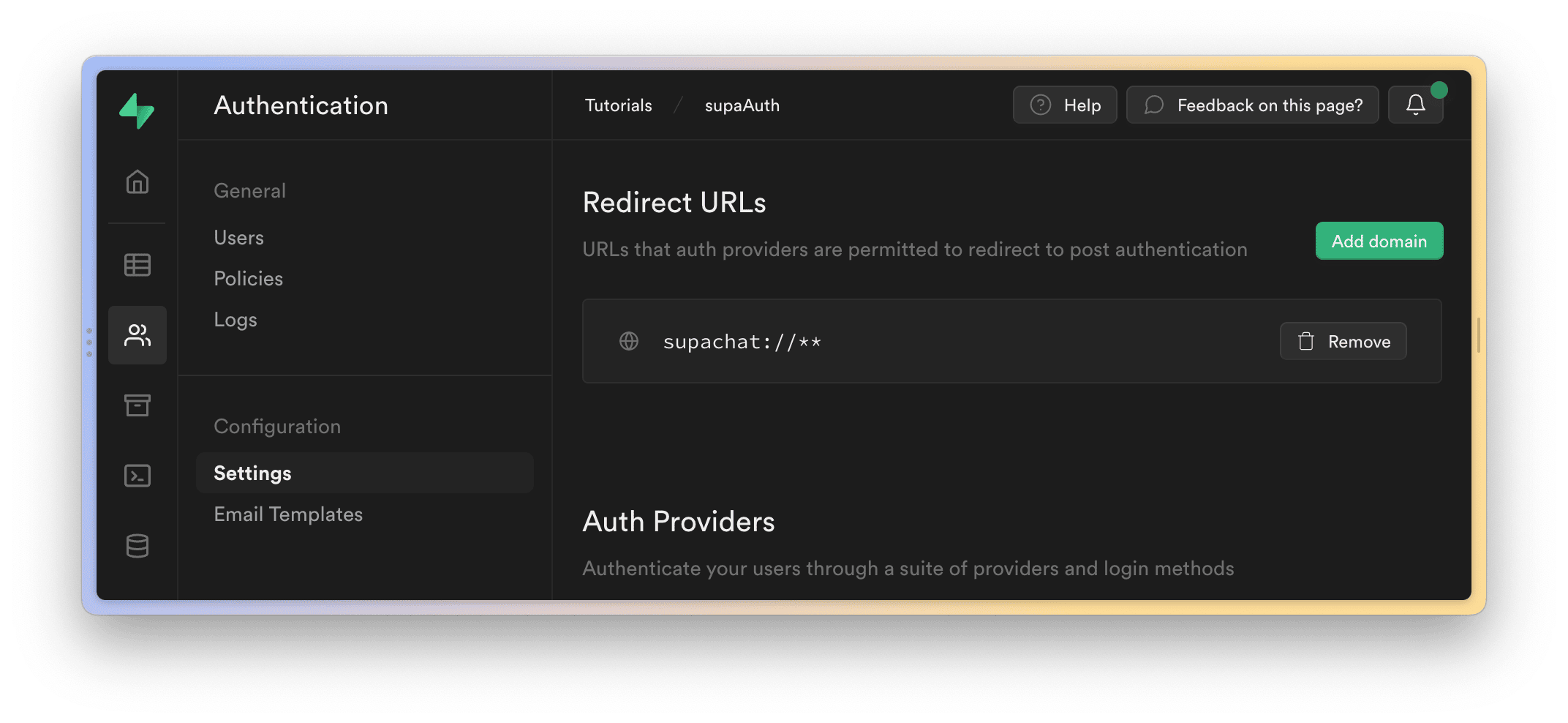This screenshot has width=1568, height=723.
Task: Open the Email Templates section
Action: click(x=288, y=514)
